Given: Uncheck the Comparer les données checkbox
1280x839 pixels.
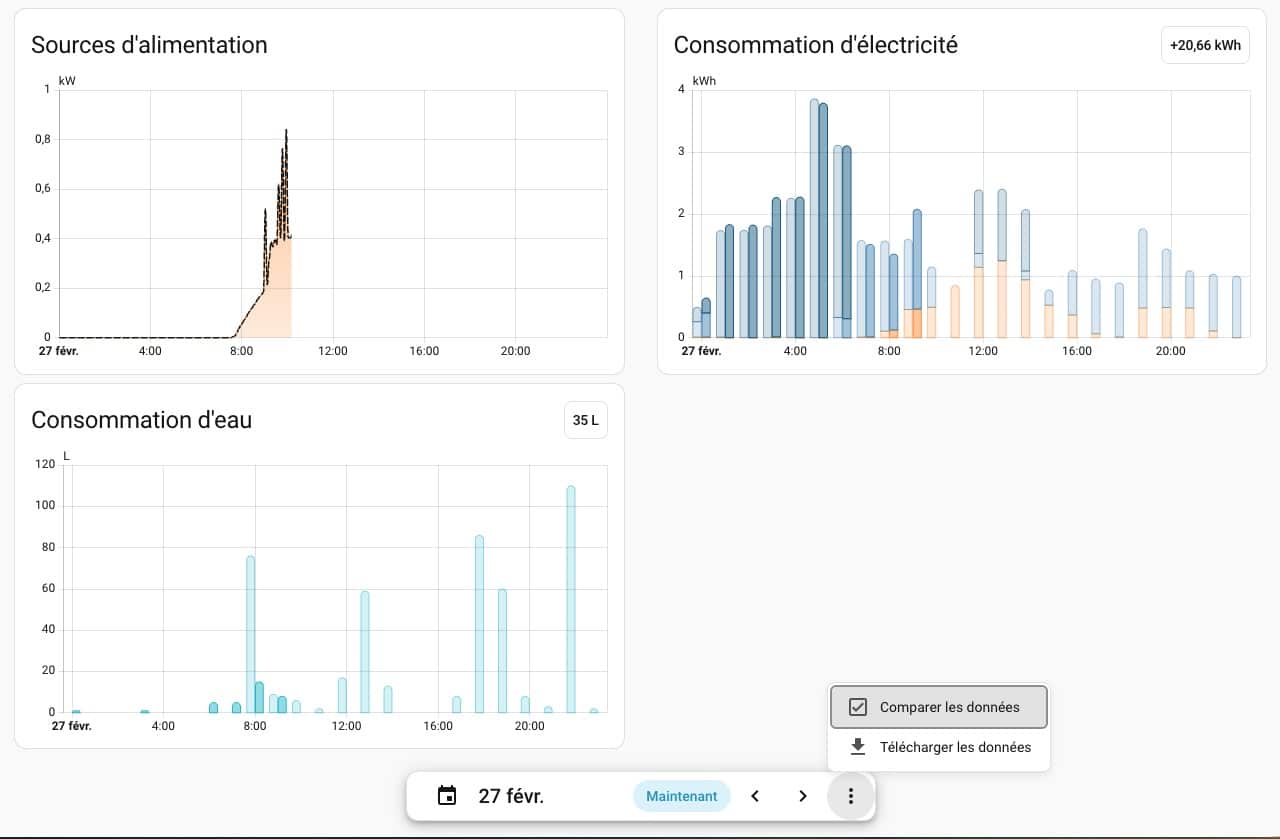Looking at the screenshot, I should (857, 707).
